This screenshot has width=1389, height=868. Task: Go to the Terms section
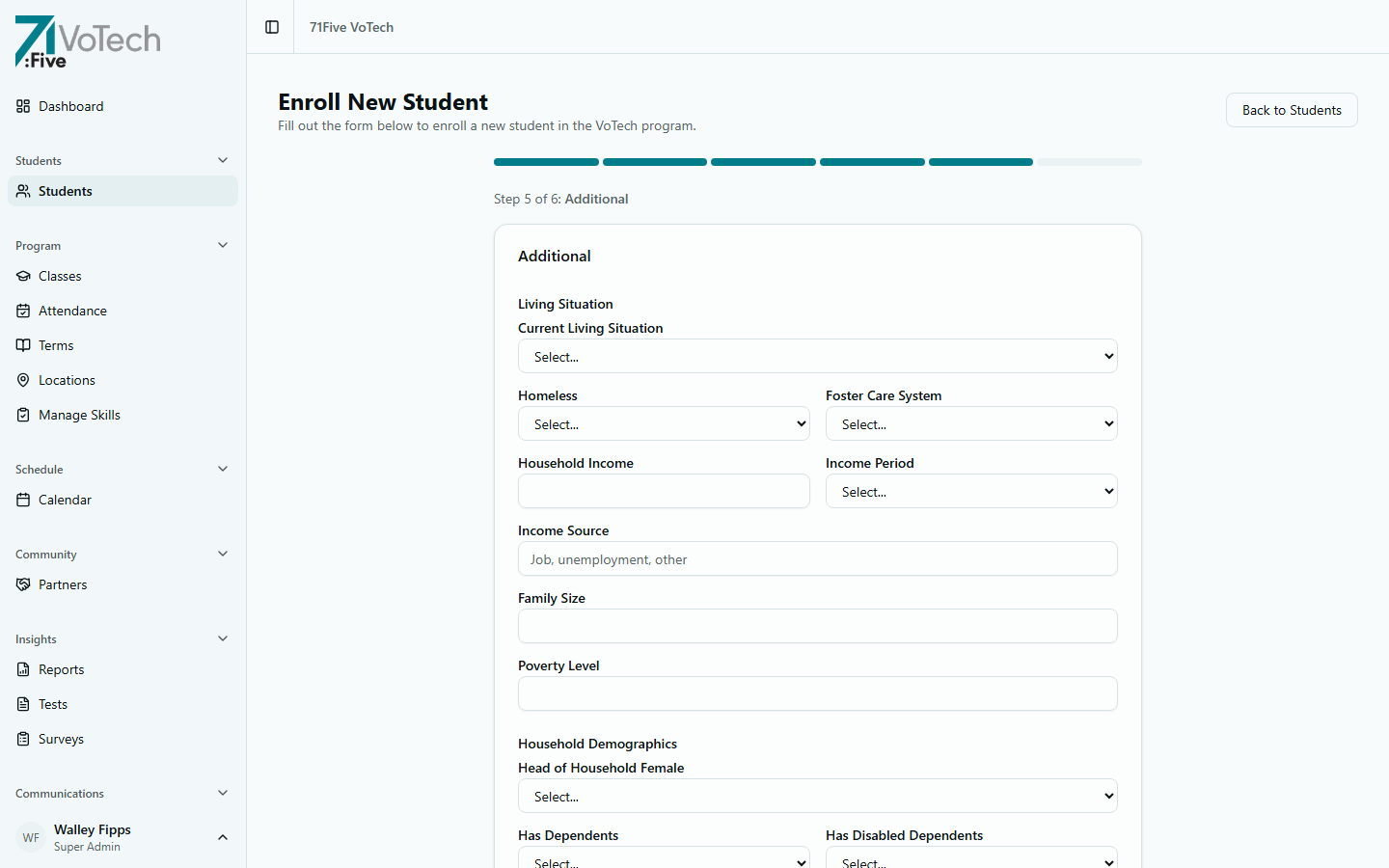(57, 345)
